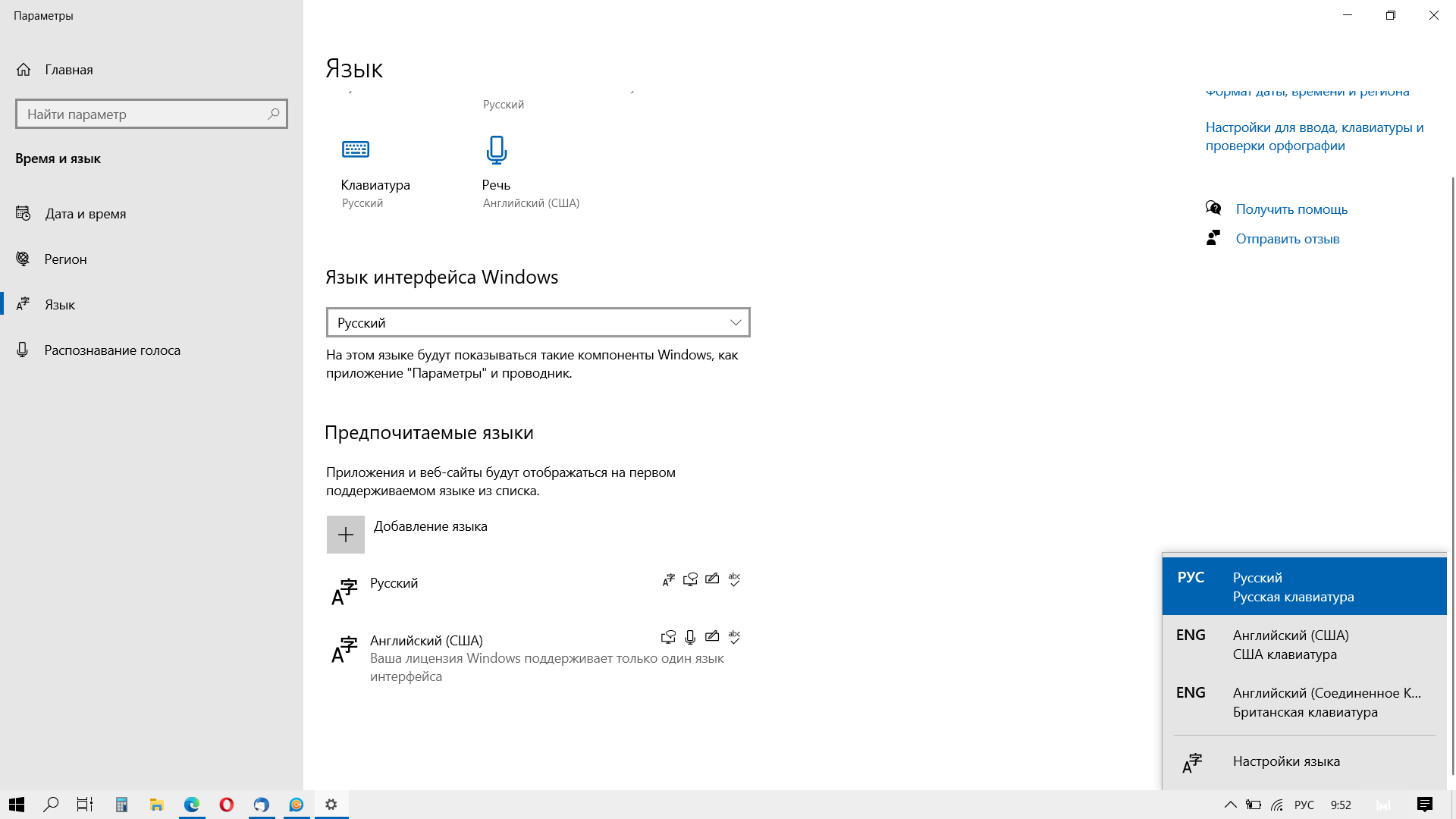Select Британская клавиатура input option
The height and width of the screenshot is (819, 1456).
point(1304,702)
